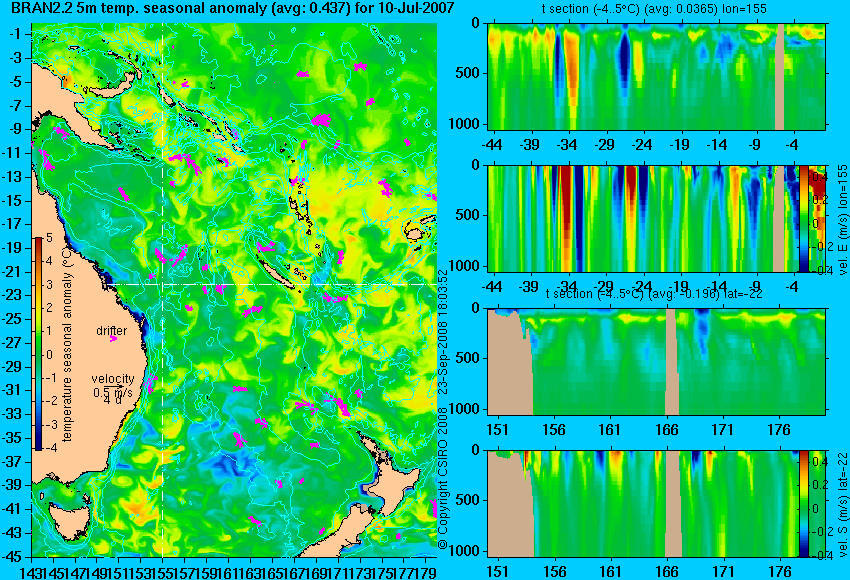850x580 pixels.
Task: Click the white dashed horizontal section line at -22
Action: point(271,284)
